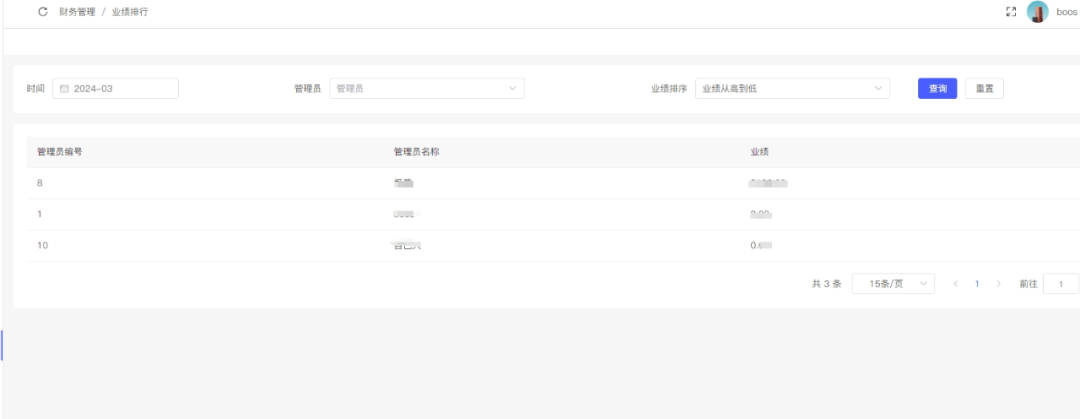Toggle fullscreen with the expand icon
The height and width of the screenshot is (419, 1080).
coord(1011,12)
